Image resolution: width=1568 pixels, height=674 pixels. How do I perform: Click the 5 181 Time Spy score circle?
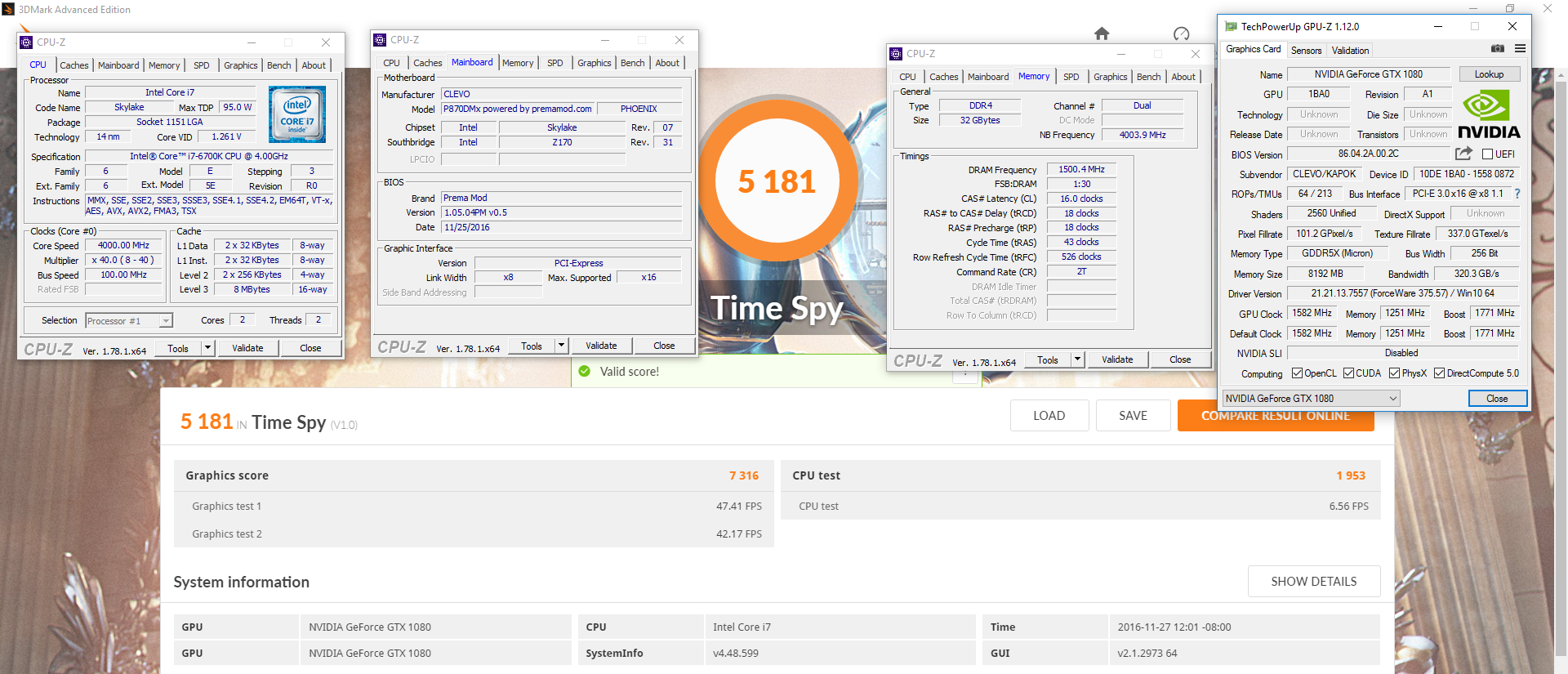tap(777, 181)
